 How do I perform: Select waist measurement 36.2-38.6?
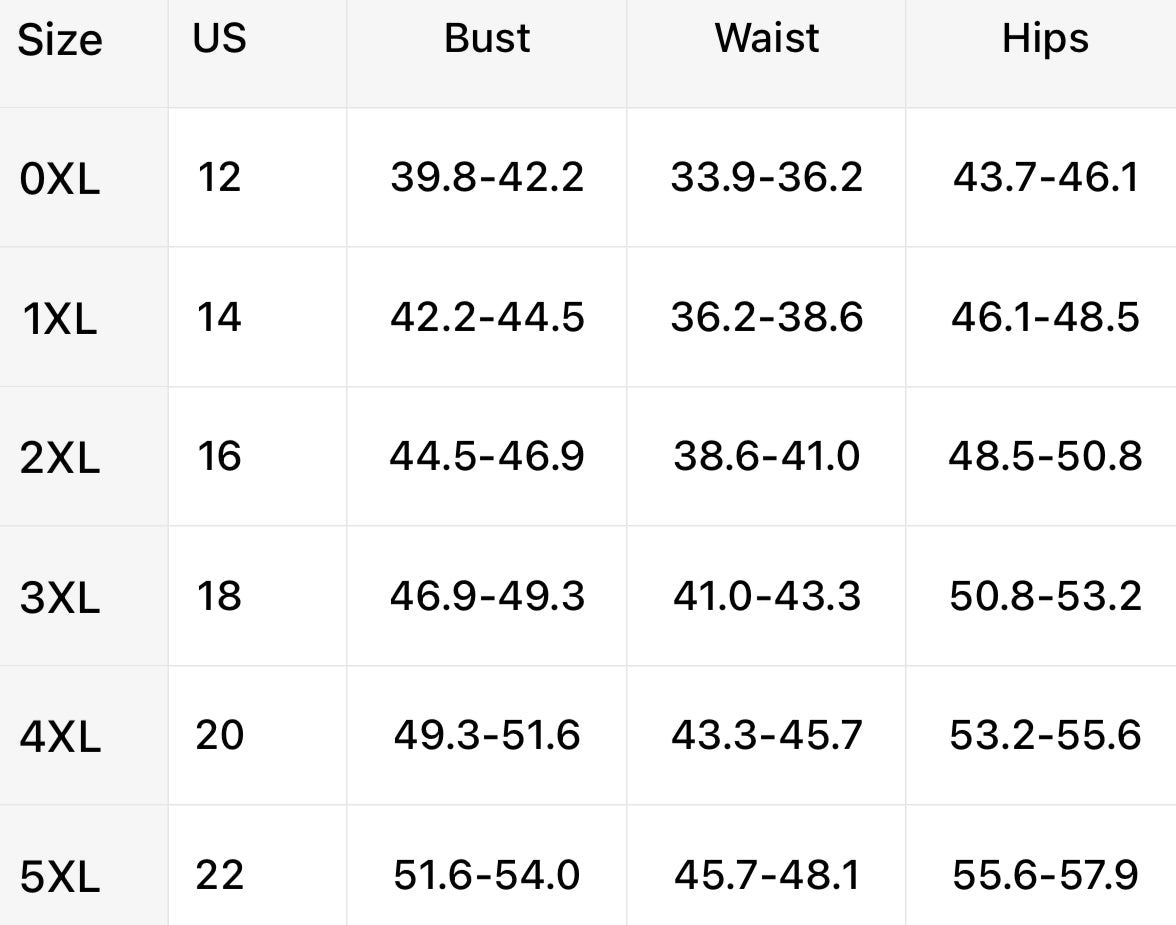766,317
